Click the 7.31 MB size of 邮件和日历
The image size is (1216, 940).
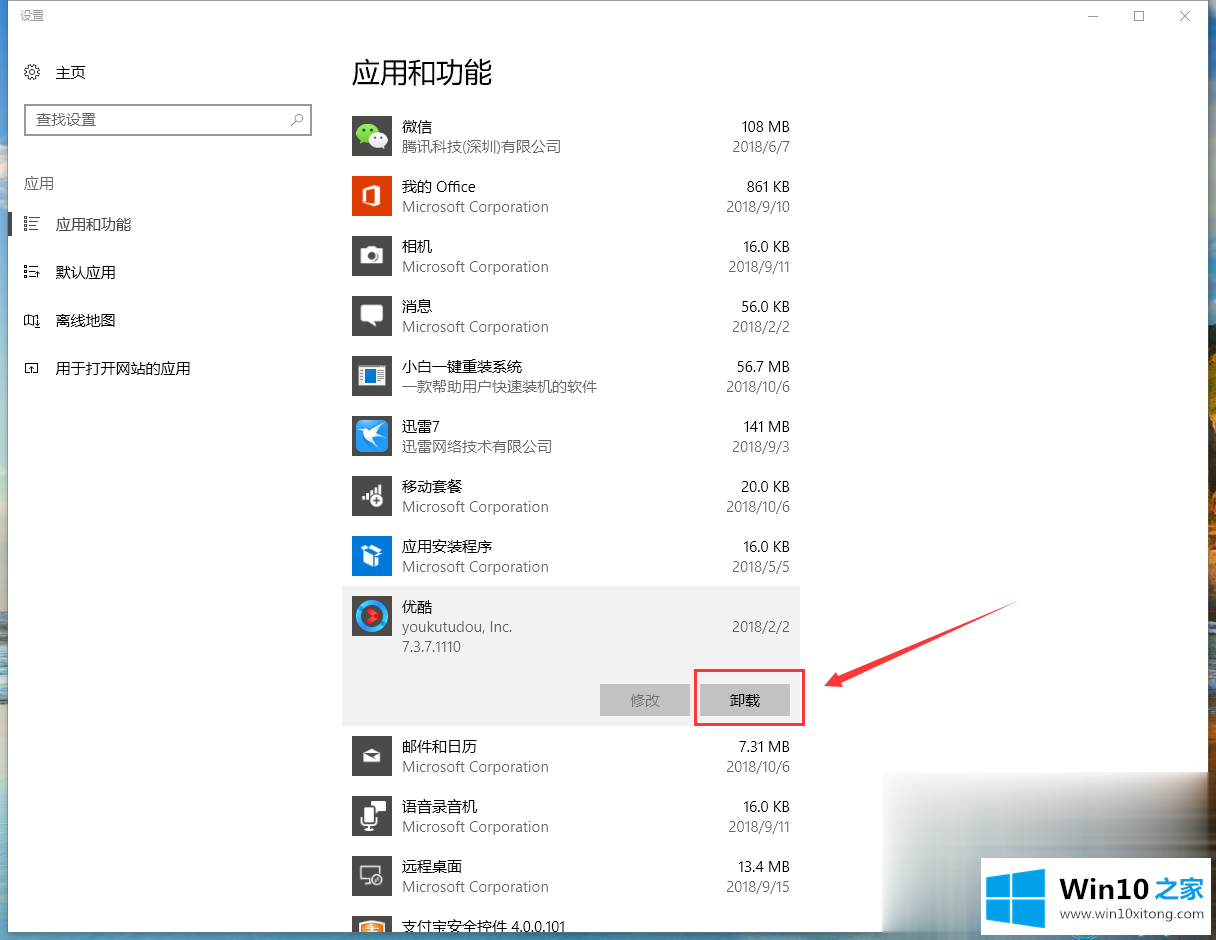764,746
